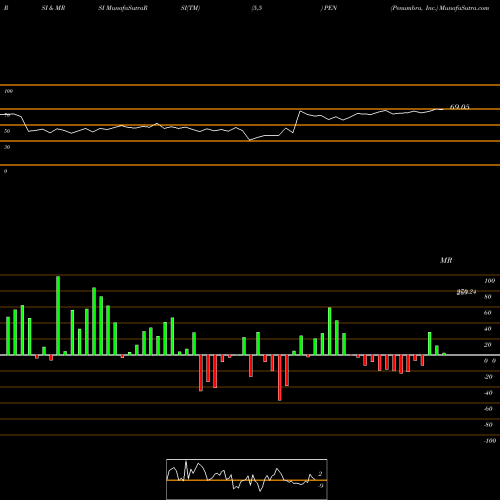Click the mini overview chart thumbnail at bottom

click(x=247, y=479)
